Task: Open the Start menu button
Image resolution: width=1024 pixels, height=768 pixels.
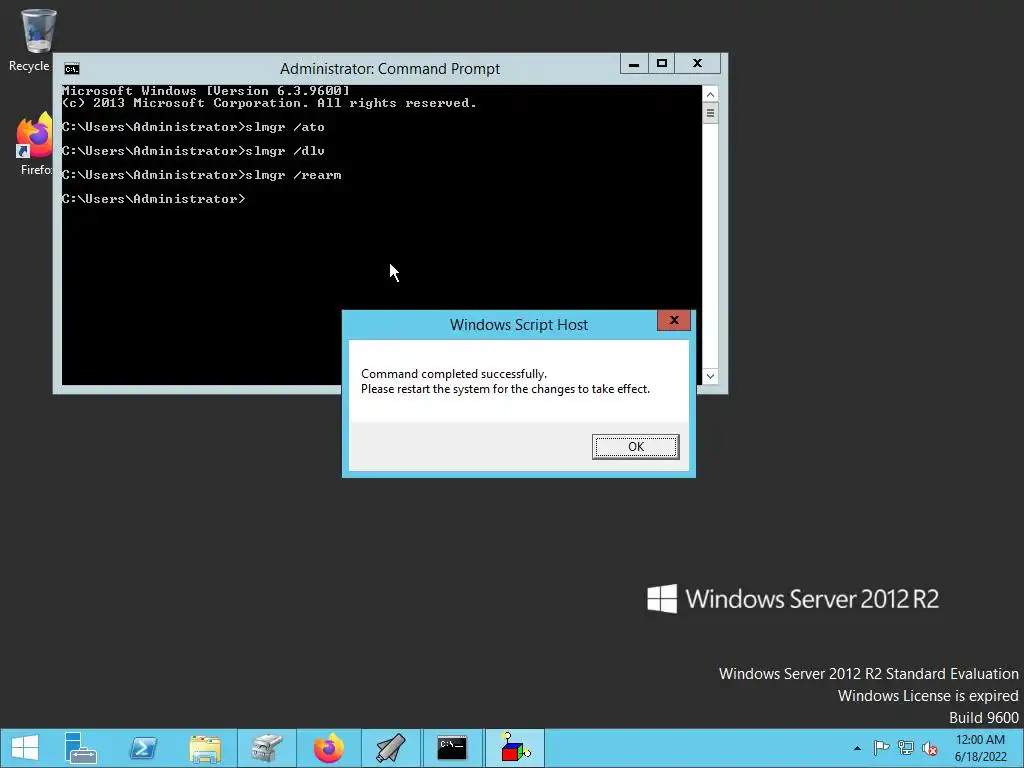Action: [x=25, y=748]
